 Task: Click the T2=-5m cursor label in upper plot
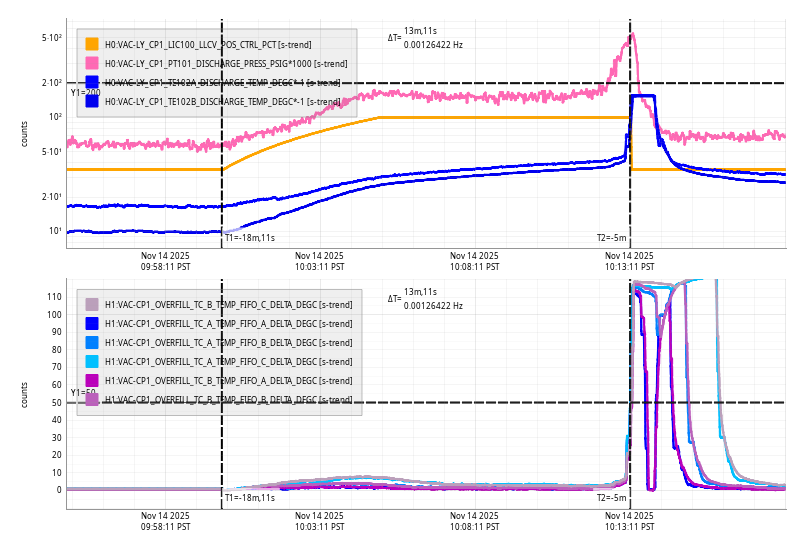(611, 238)
